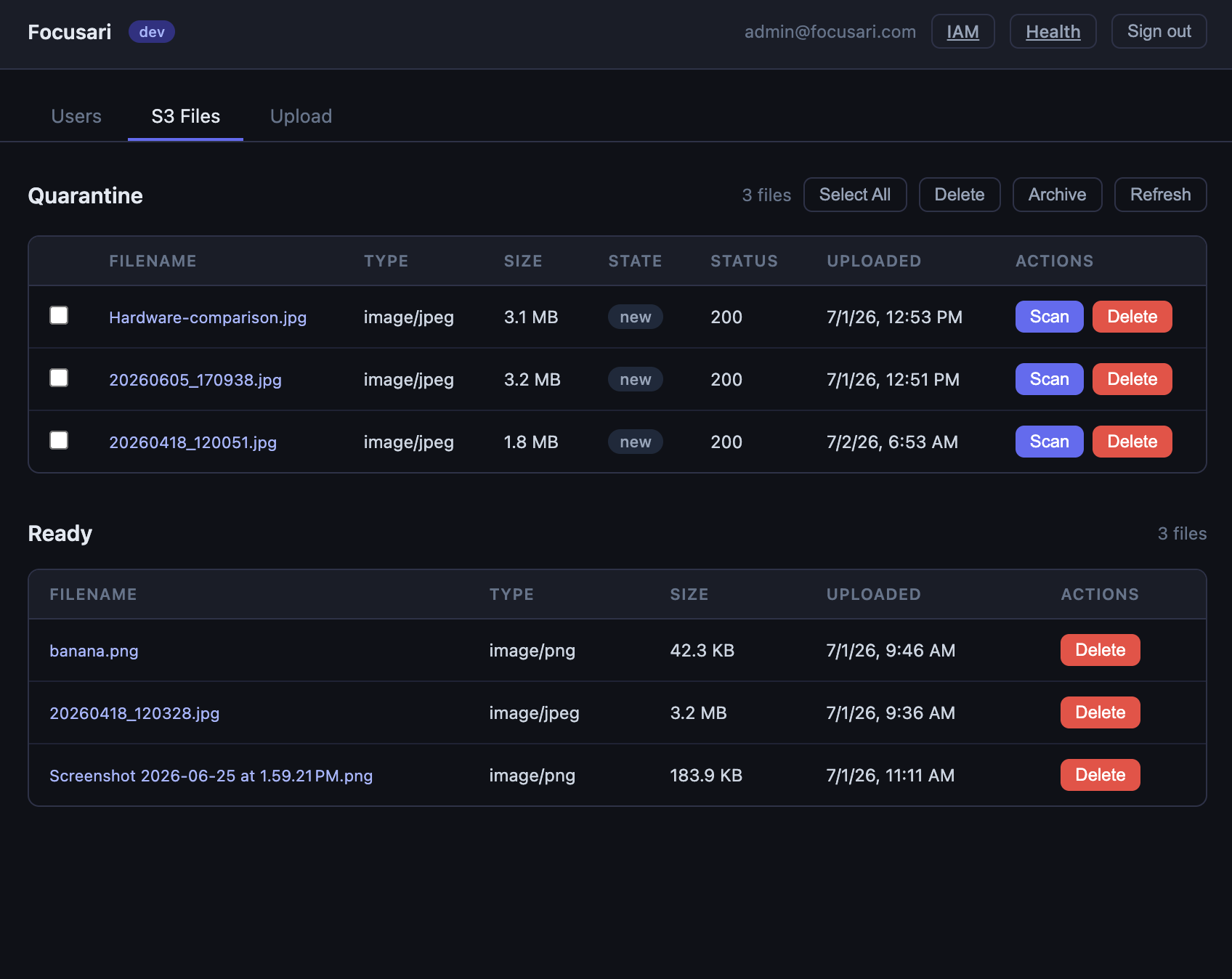Click the 42.3 KB size cell
The height and width of the screenshot is (979, 1232).
pyautogui.click(x=702, y=651)
